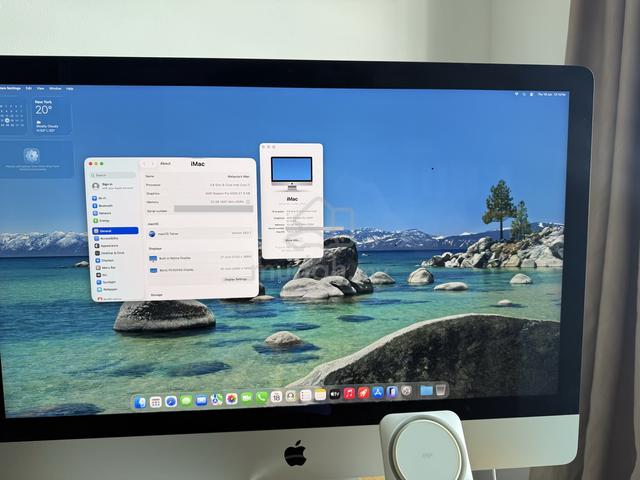The height and width of the screenshot is (480, 640).
Task: Open the App Store in Dock
Action: click(378, 392)
